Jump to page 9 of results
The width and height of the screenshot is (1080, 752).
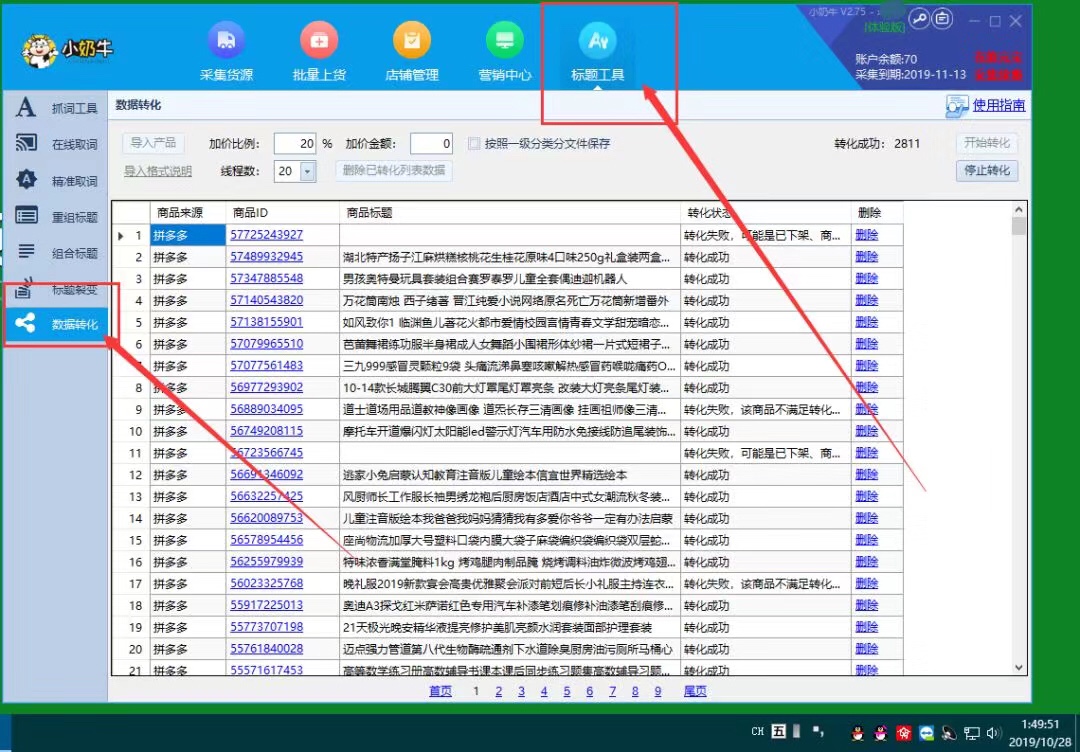[658, 691]
